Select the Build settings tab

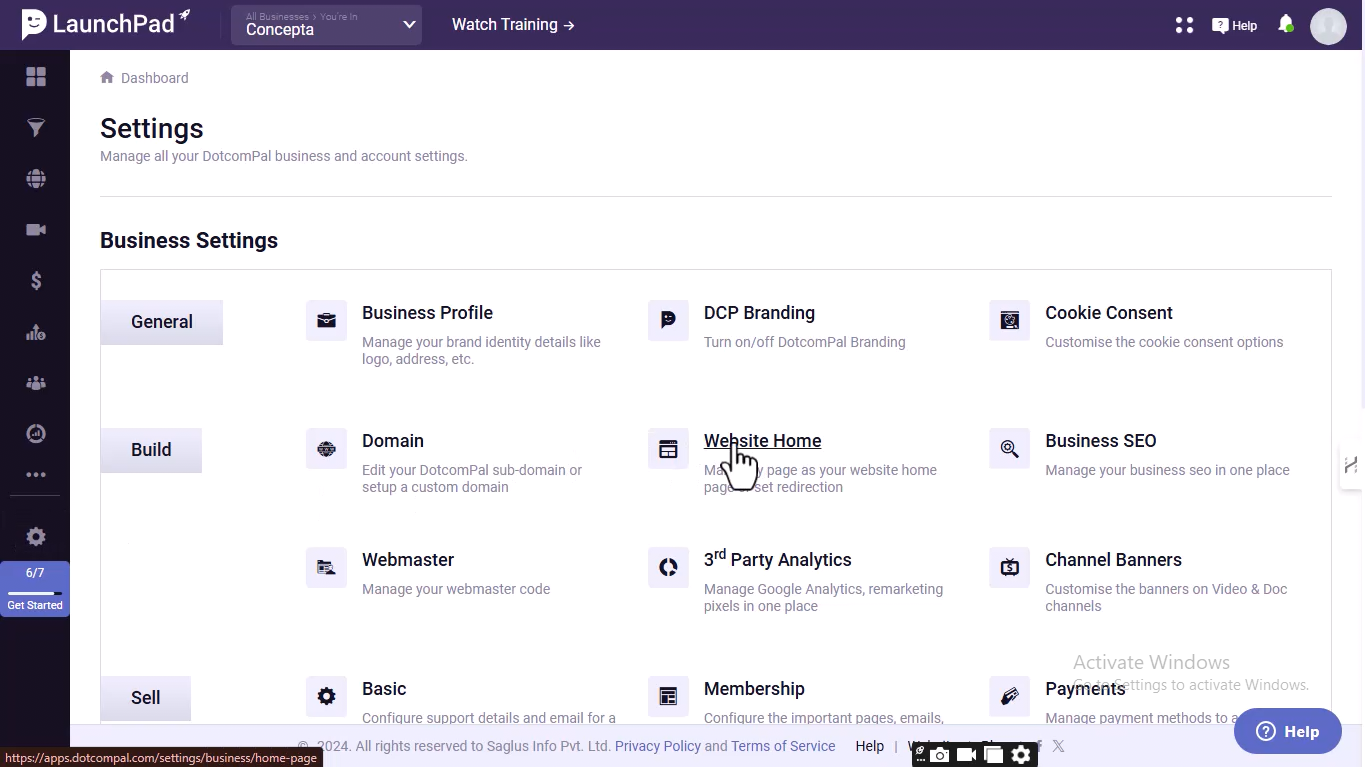151,450
